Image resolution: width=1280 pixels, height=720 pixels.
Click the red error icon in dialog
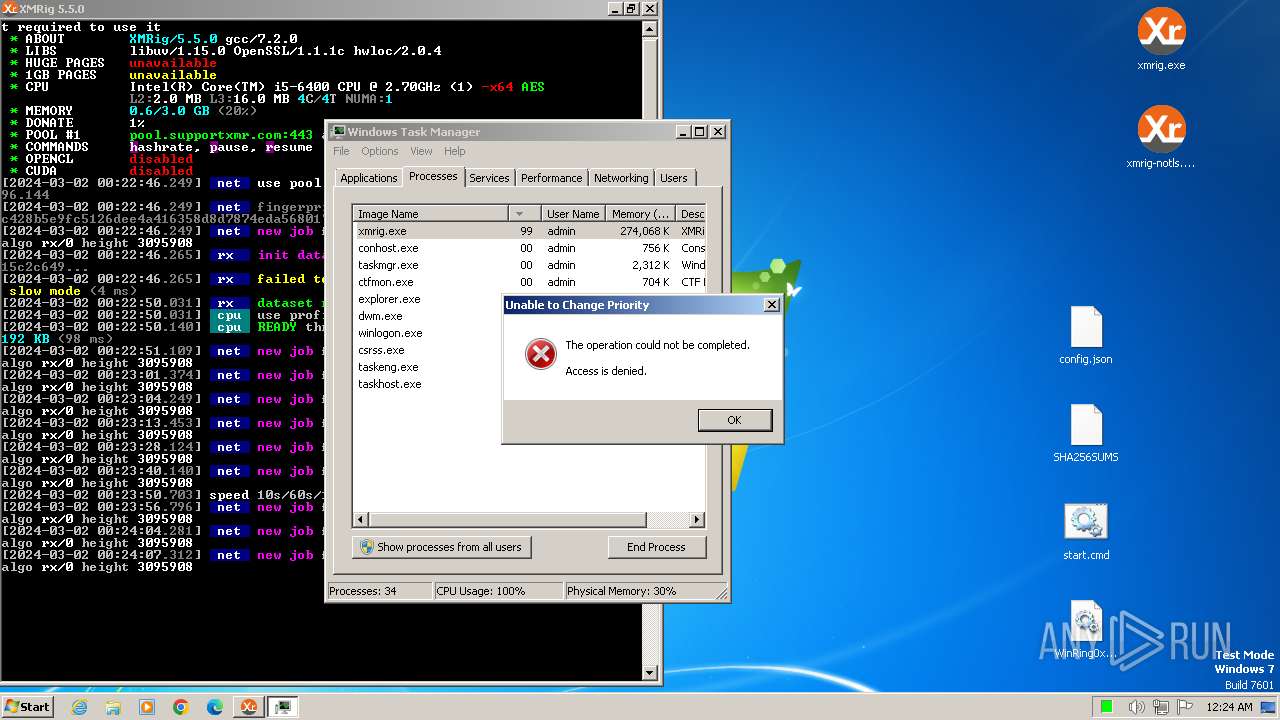[540, 354]
